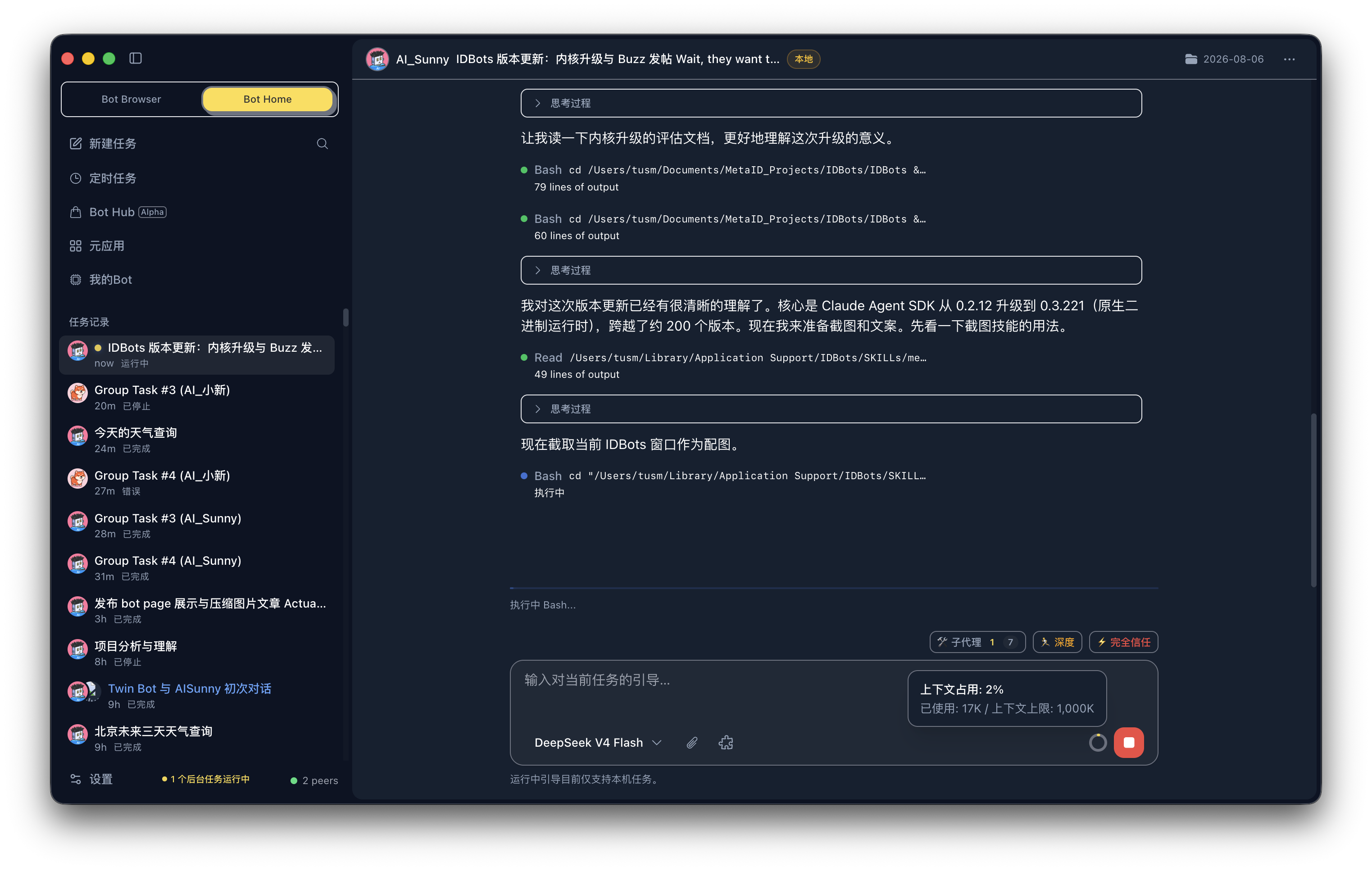
Task: Click green peers status dot
Action: click(x=294, y=780)
